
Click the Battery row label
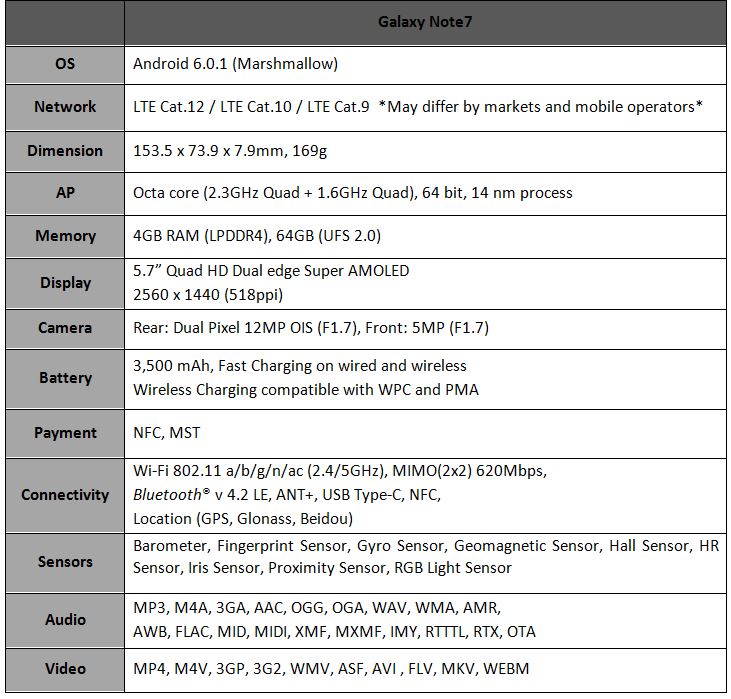[65, 378]
